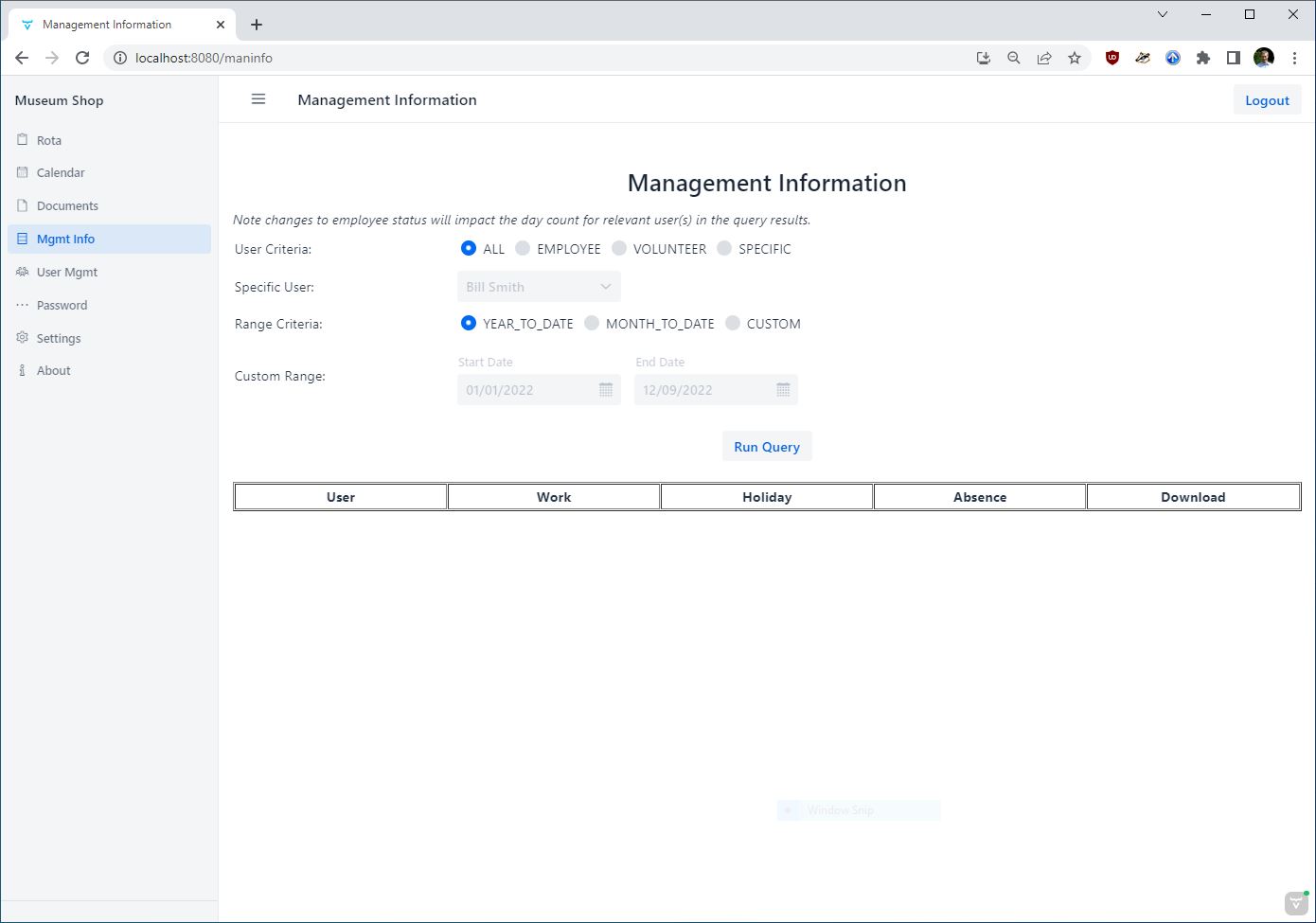Click the Start Date field
Viewport: 1316px width, 923px height.
click(x=539, y=390)
